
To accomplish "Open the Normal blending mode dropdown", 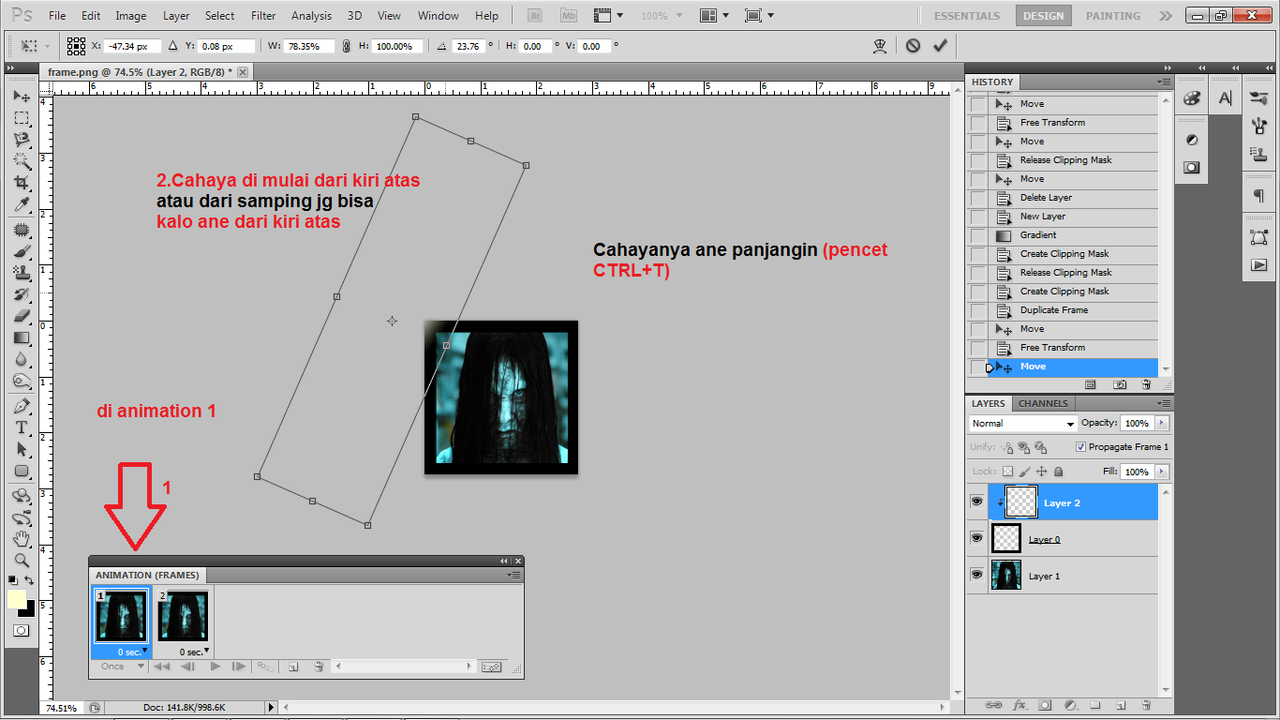I will pyautogui.click(x=1022, y=423).
